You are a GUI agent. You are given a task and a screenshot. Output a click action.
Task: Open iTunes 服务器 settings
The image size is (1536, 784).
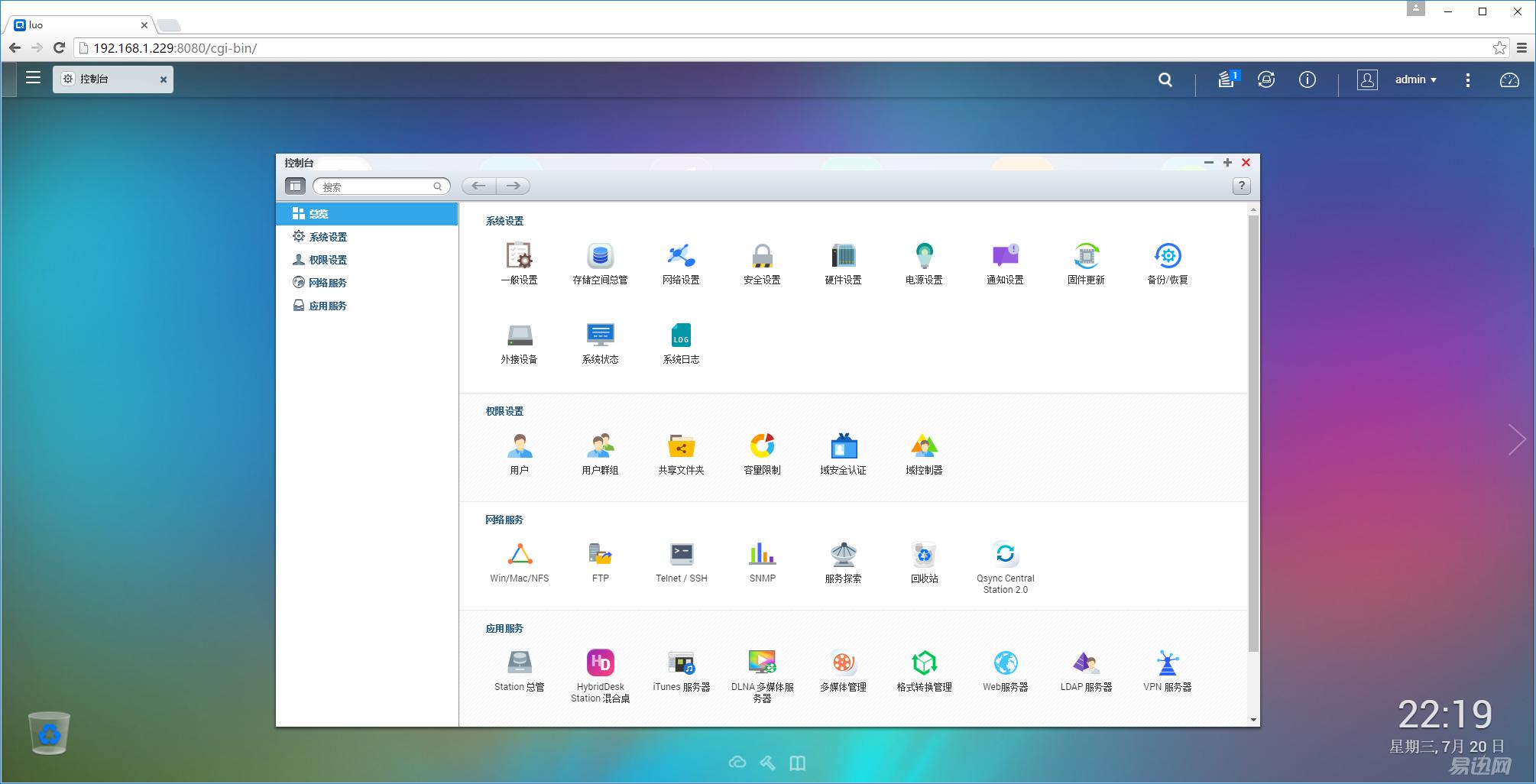(x=682, y=671)
